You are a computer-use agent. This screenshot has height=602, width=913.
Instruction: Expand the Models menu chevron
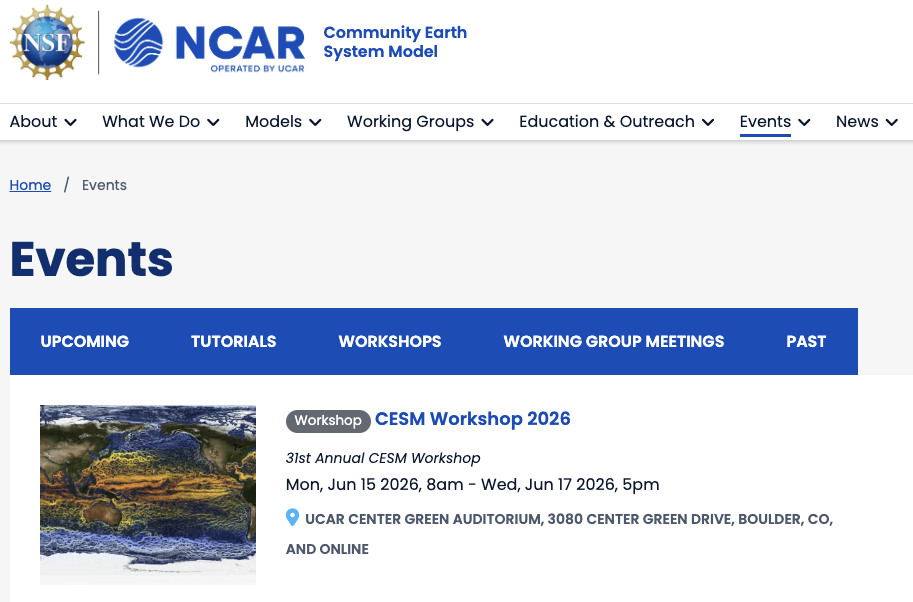tap(315, 122)
